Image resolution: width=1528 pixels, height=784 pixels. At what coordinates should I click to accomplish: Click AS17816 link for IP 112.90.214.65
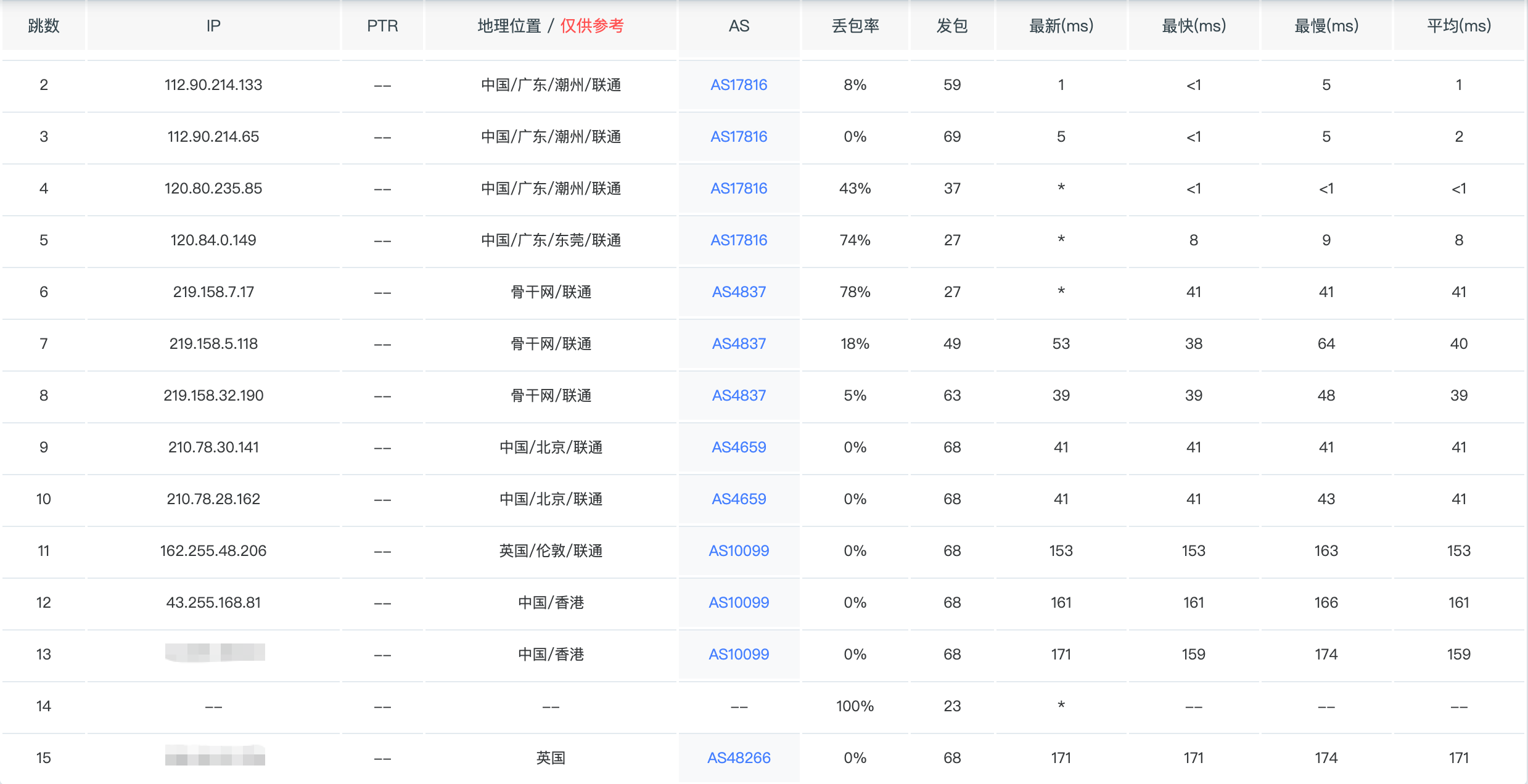coord(739,137)
